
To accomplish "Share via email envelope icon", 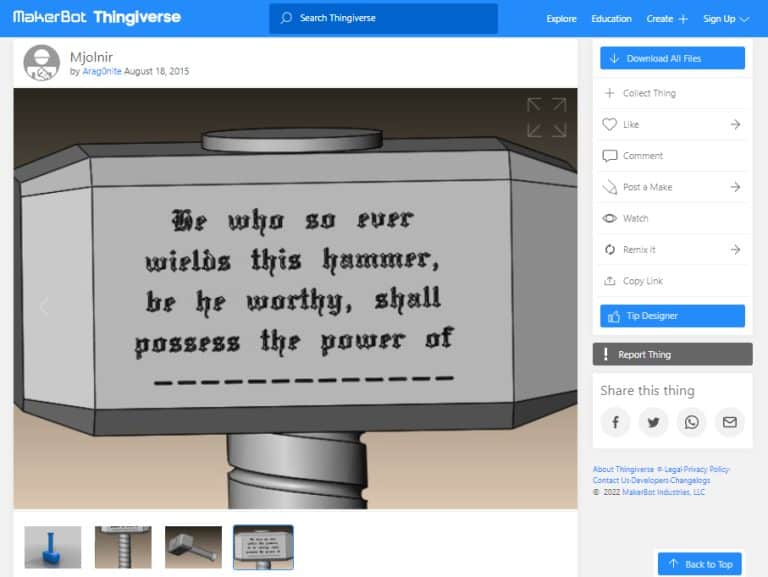I will tap(730, 422).
